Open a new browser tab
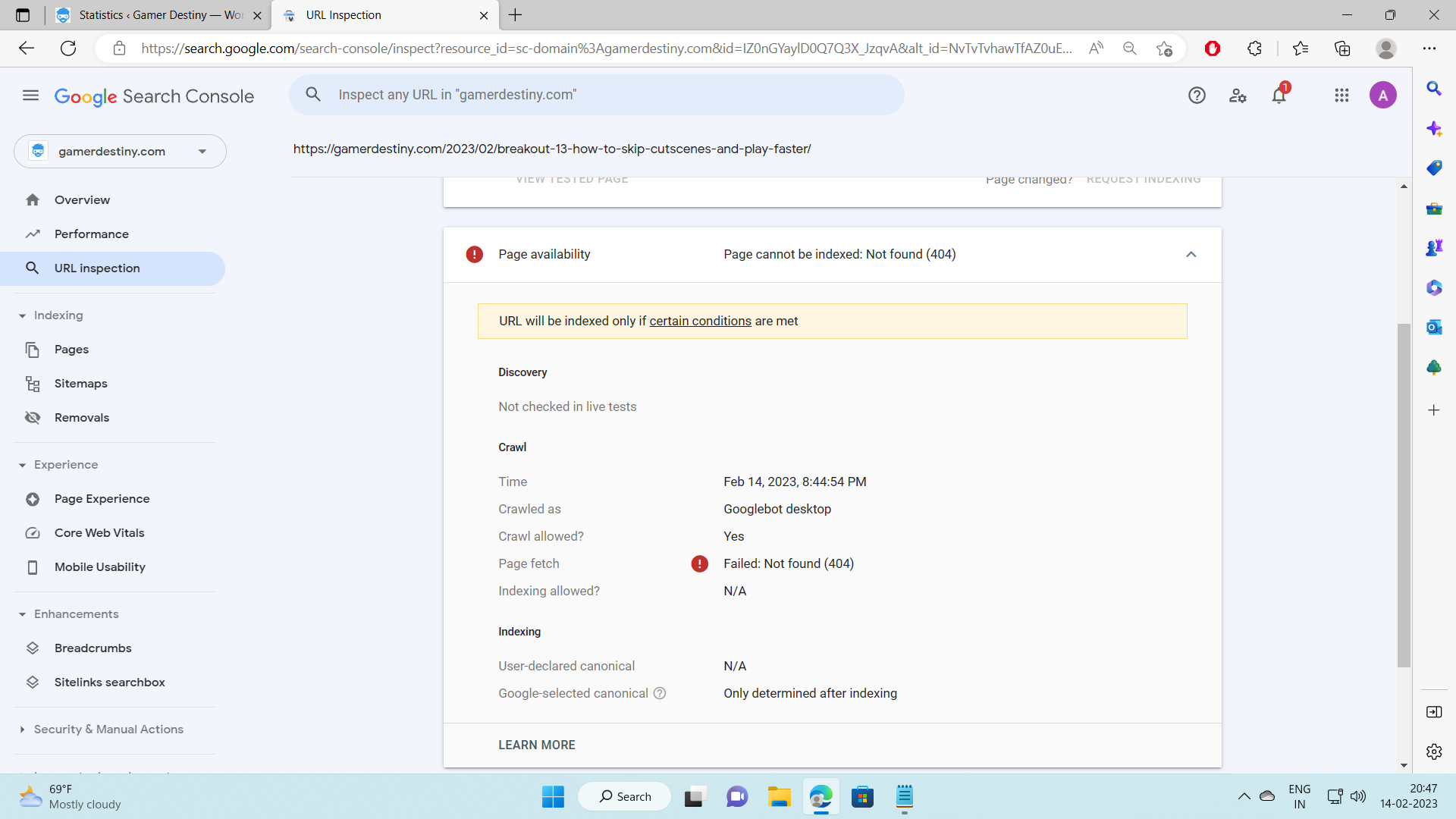The height and width of the screenshot is (819, 1456). [516, 15]
